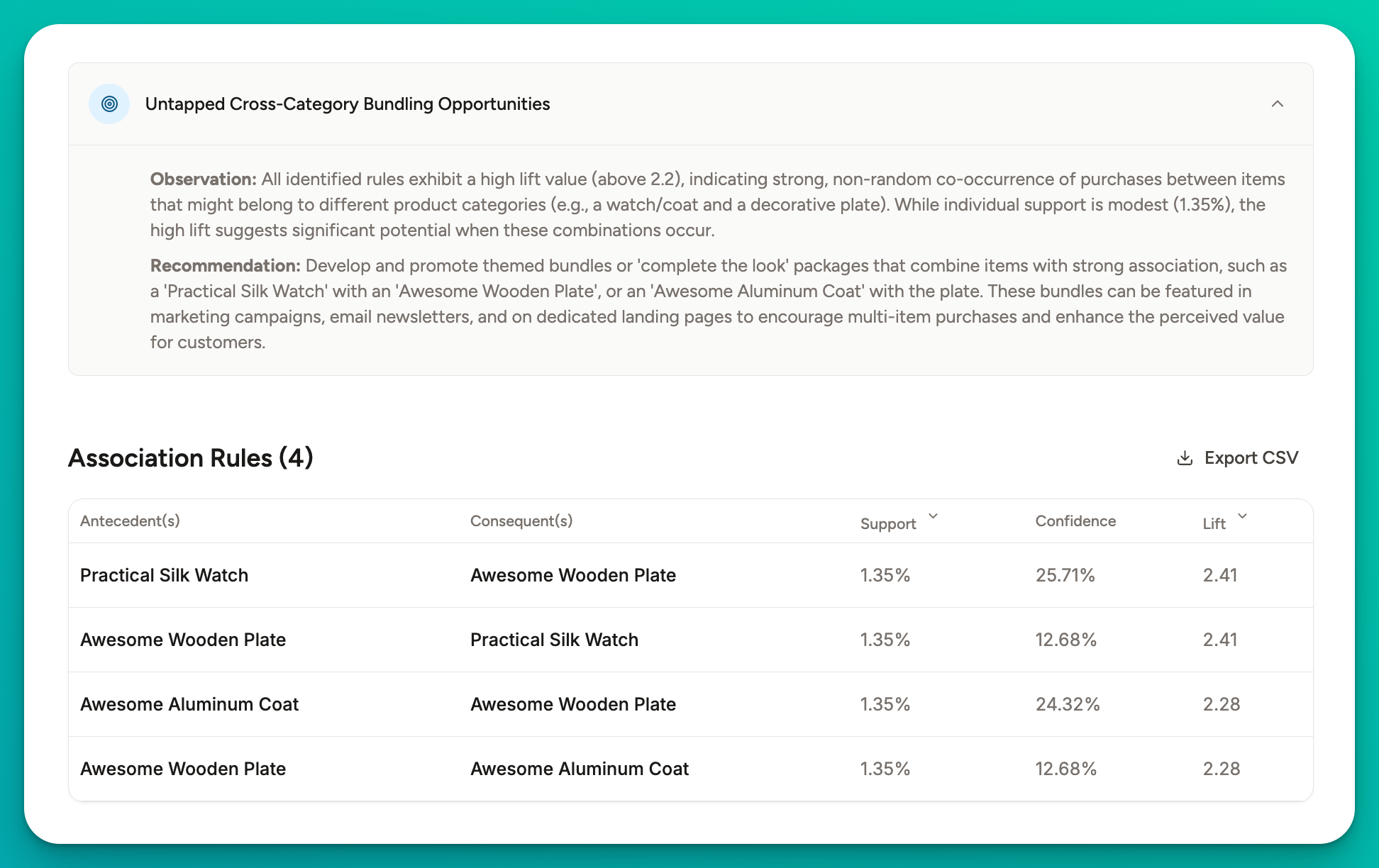This screenshot has height=868, width=1379.
Task: Click the Association Rules (4) heading
Action: pos(190,458)
